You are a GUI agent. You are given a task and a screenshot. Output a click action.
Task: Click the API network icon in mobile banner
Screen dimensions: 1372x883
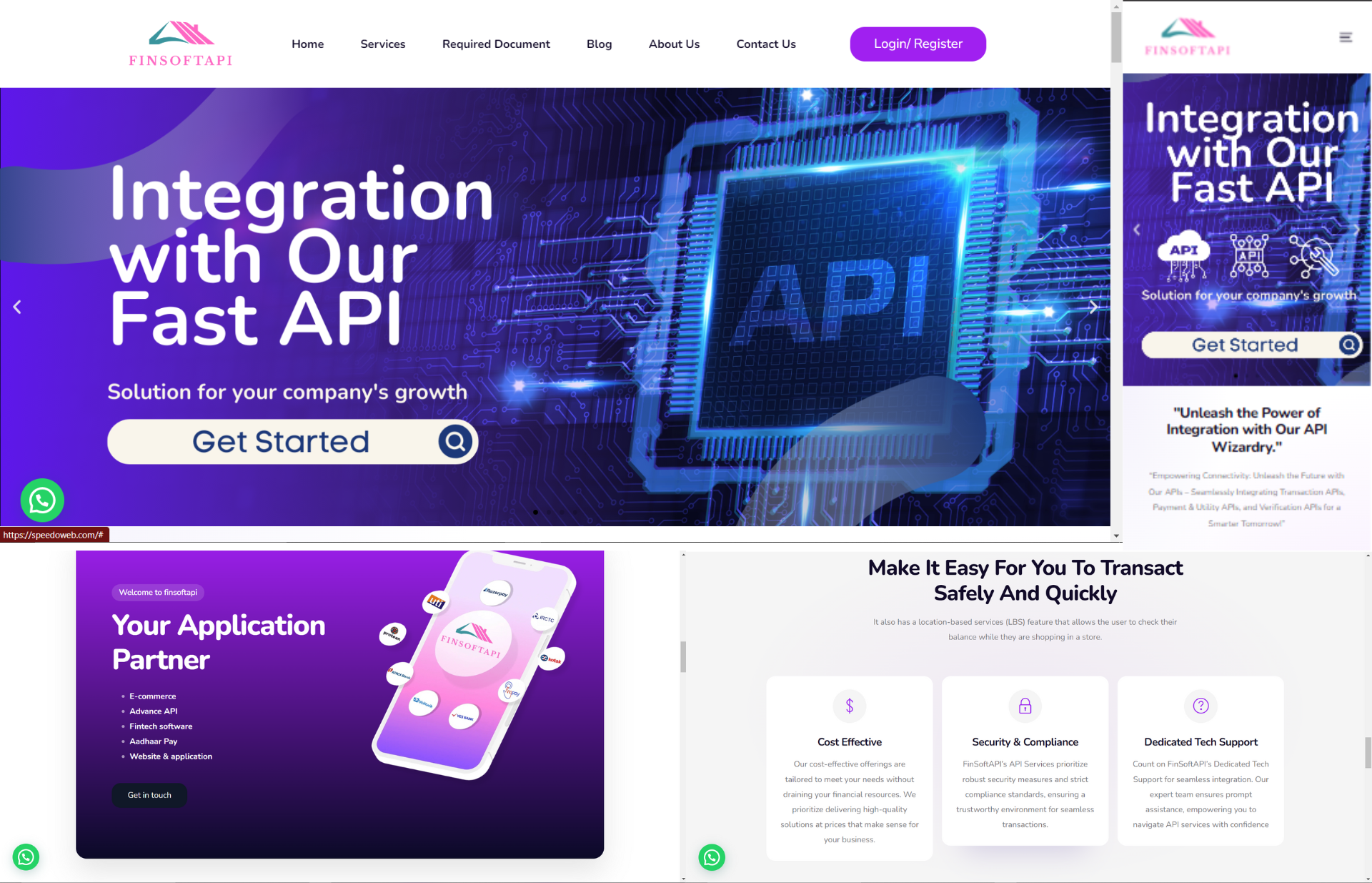[x=1250, y=255]
